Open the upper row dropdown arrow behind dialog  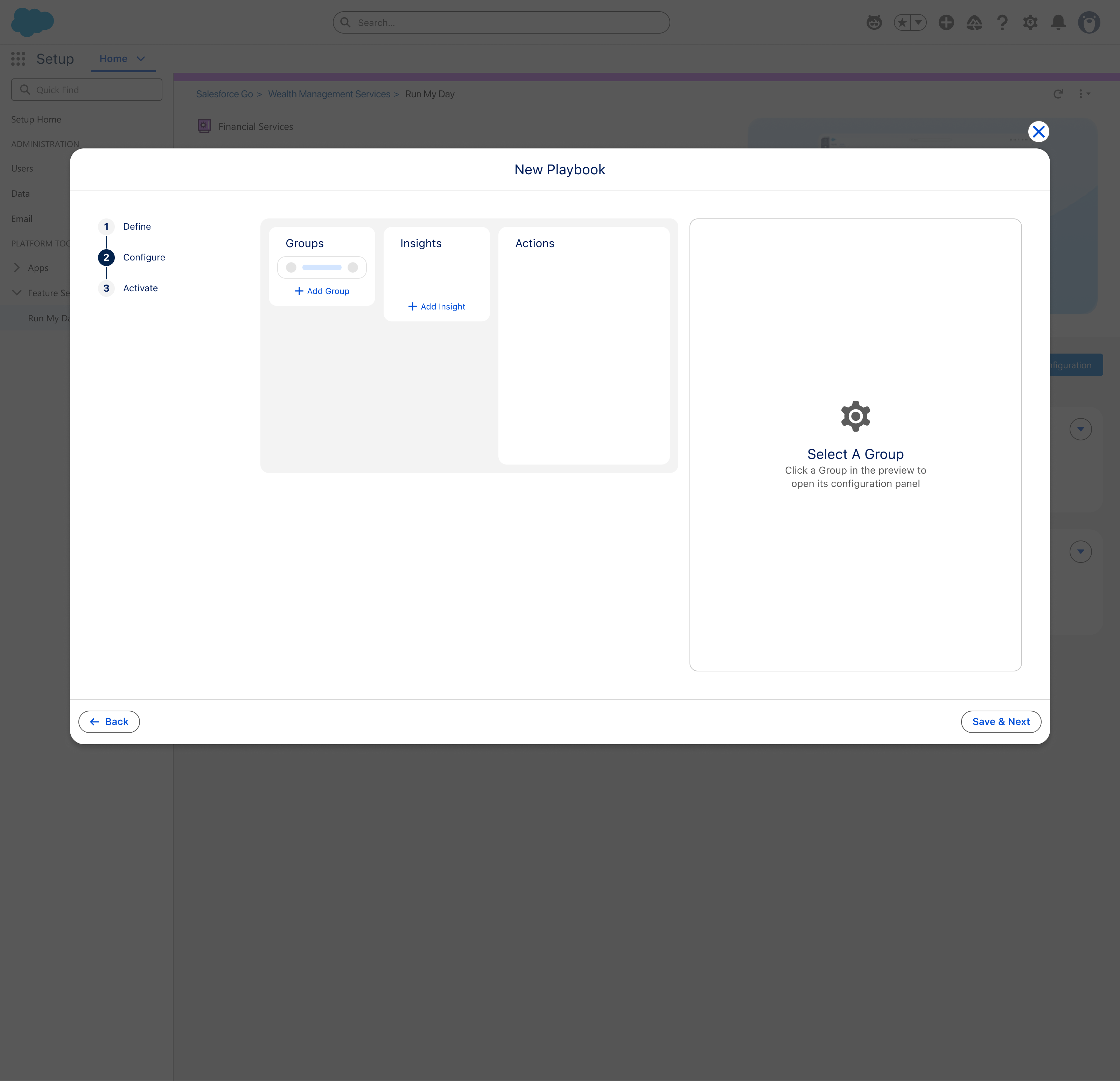point(1080,429)
